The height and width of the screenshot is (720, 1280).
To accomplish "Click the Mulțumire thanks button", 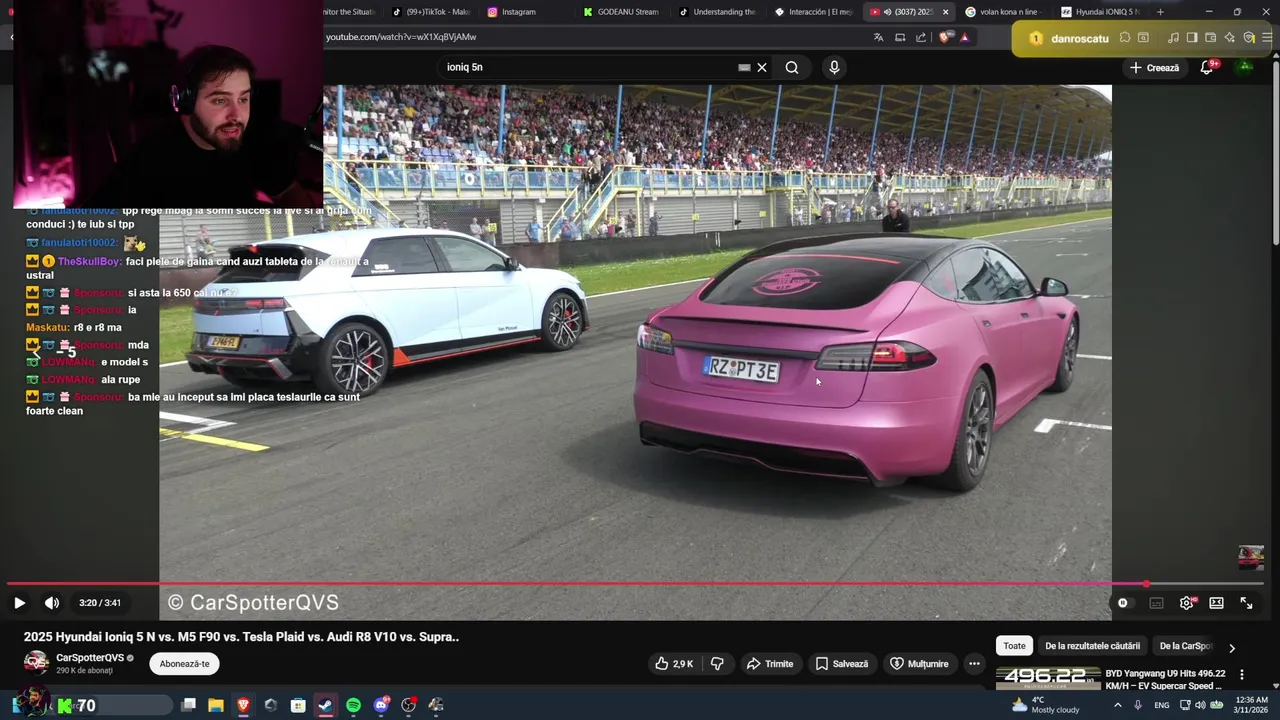I will point(919,664).
